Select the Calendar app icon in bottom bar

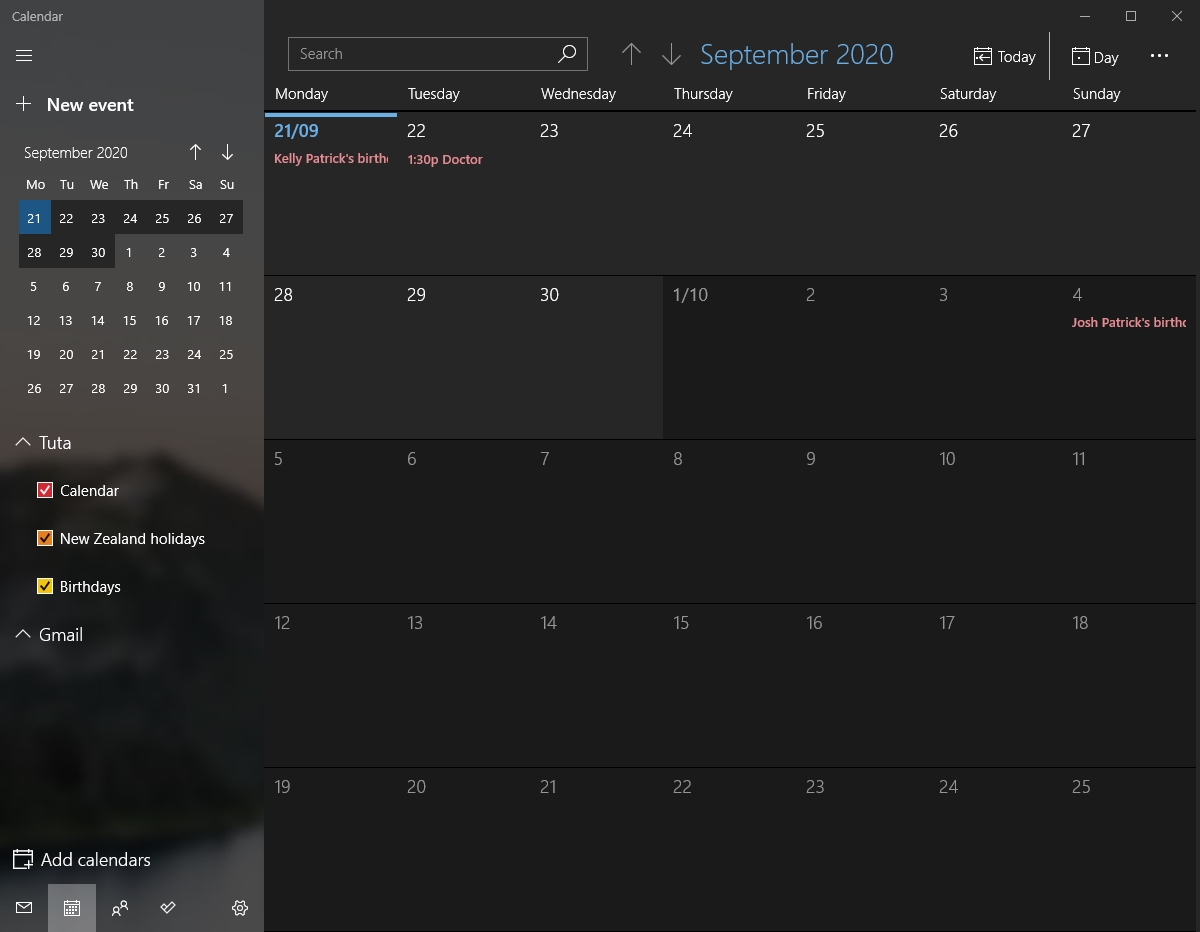click(x=72, y=908)
